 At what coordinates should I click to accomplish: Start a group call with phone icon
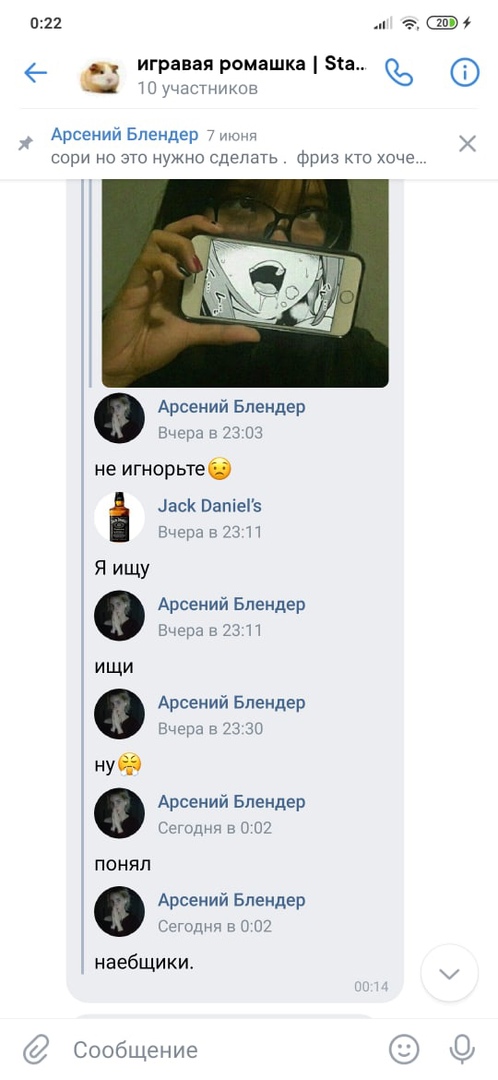399,72
